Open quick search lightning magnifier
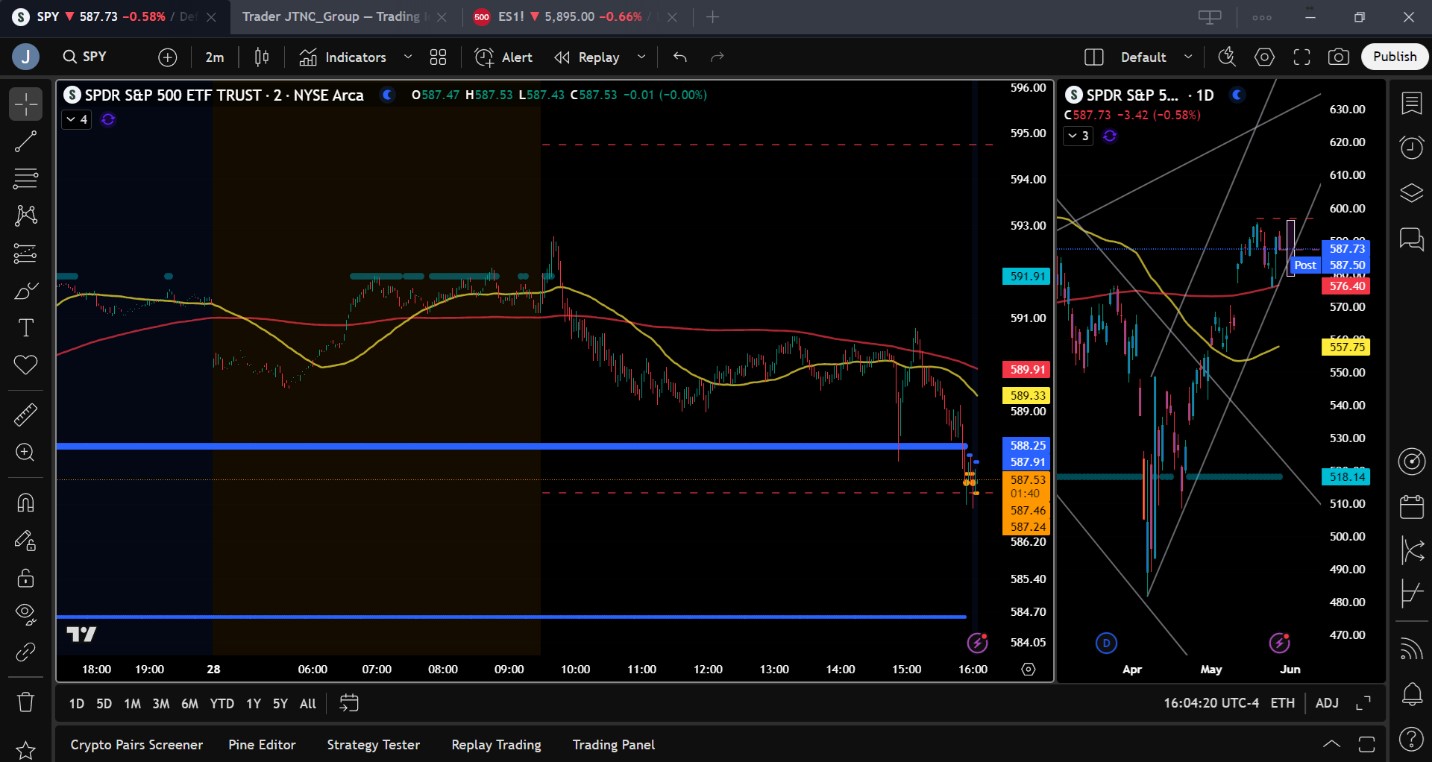 1228,57
